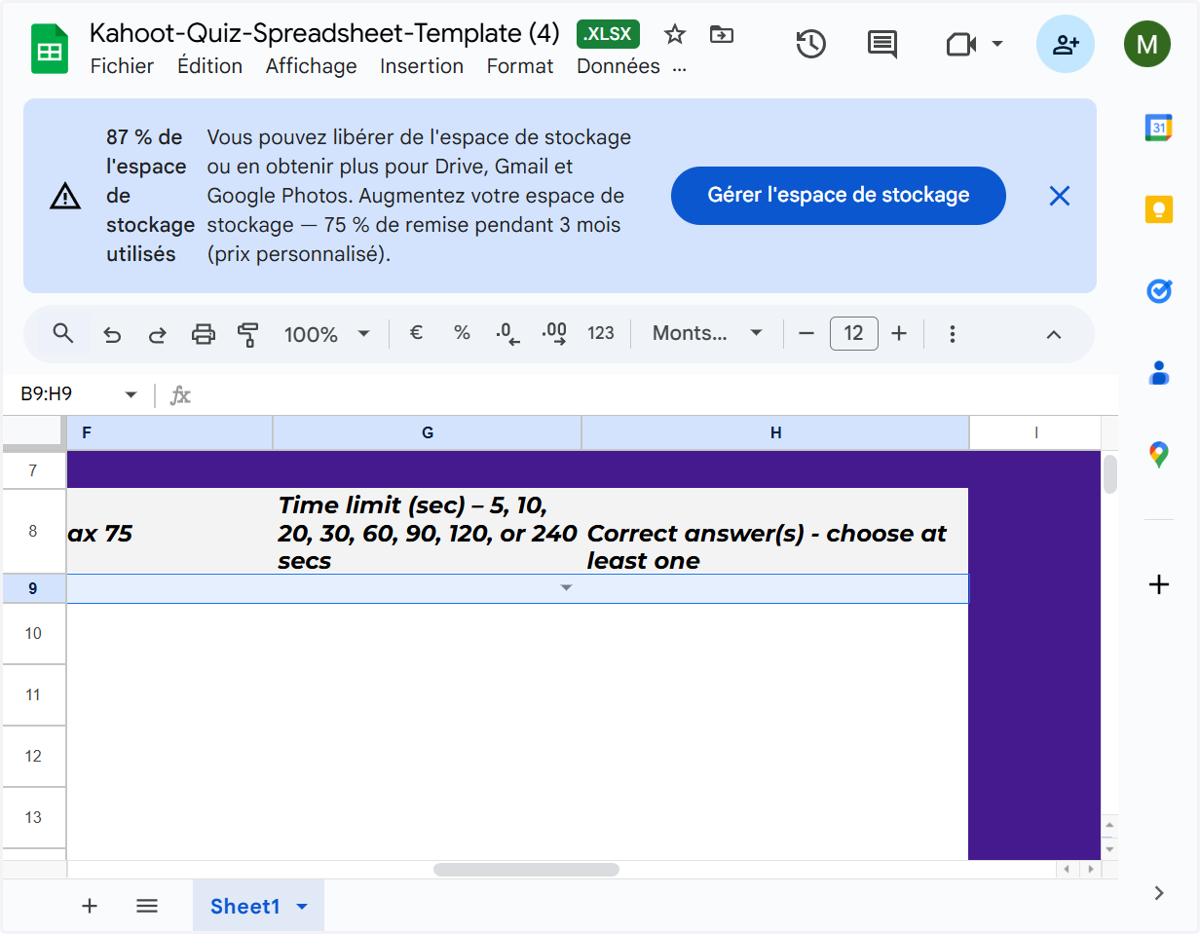The height and width of the screenshot is (934, 1200).
Task: Open Sheet1 tab options arrow
Action: coord(303,907)
